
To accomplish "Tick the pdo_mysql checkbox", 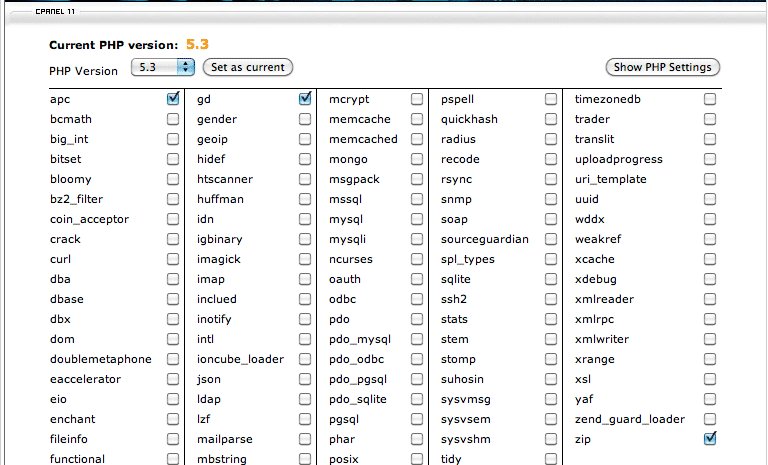I will 417,339.
